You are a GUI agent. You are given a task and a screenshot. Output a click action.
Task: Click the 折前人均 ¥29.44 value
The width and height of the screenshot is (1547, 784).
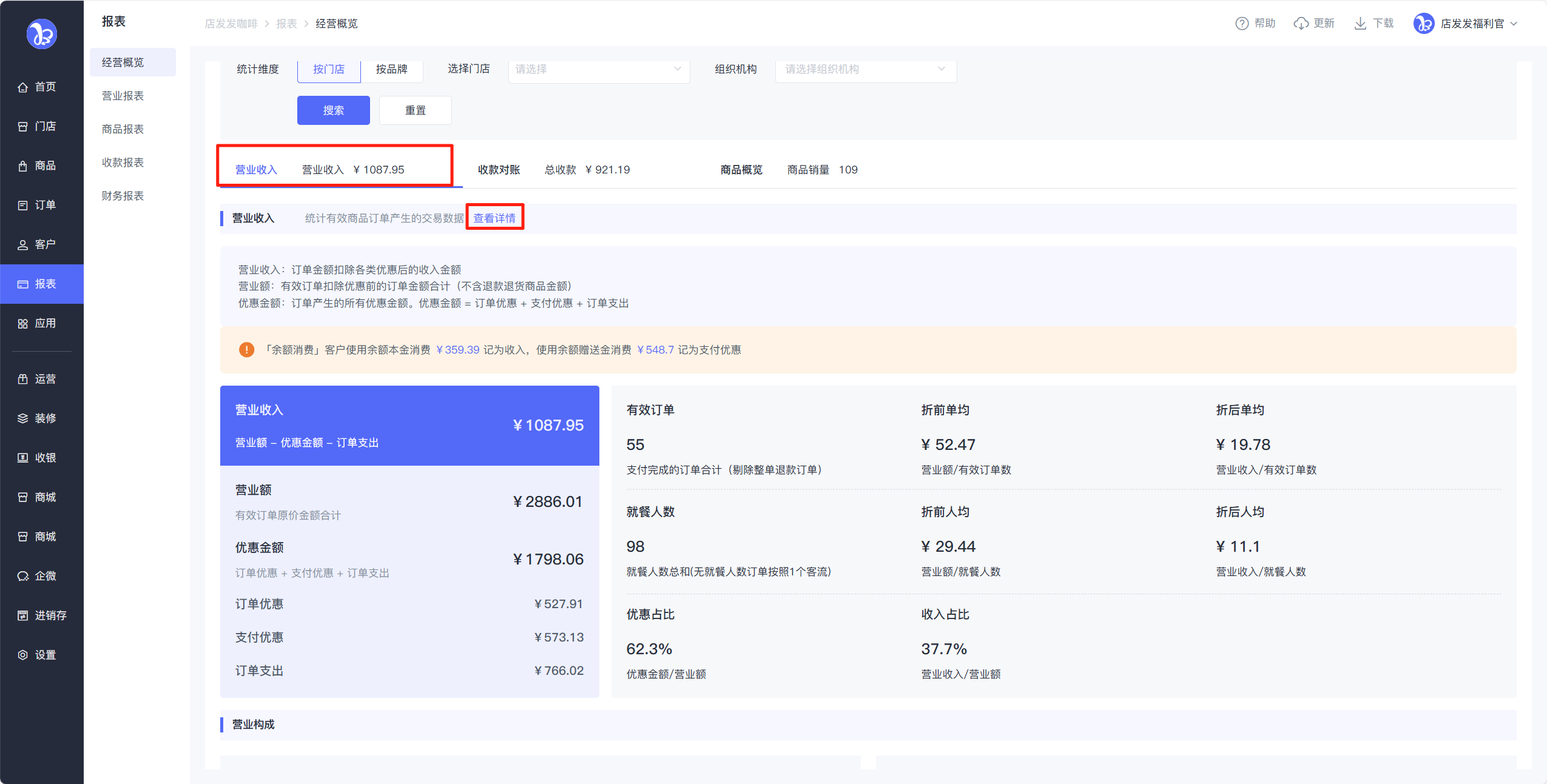coord(948,547)
